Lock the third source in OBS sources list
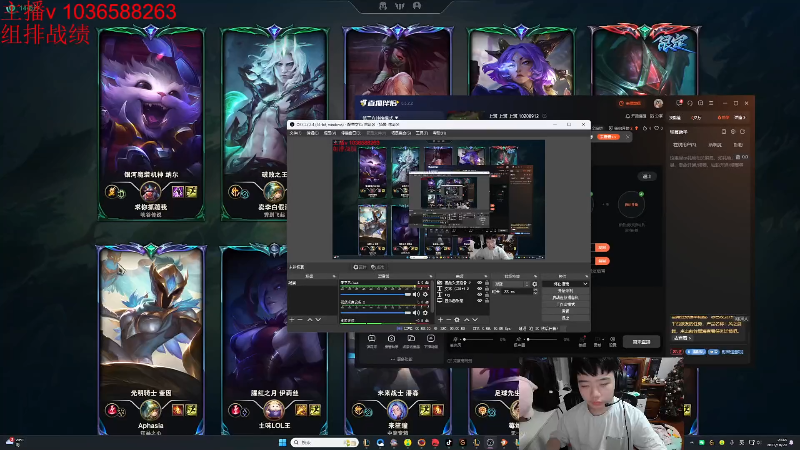The height and width of the screenshot is (450, 800). click(487, 295)
